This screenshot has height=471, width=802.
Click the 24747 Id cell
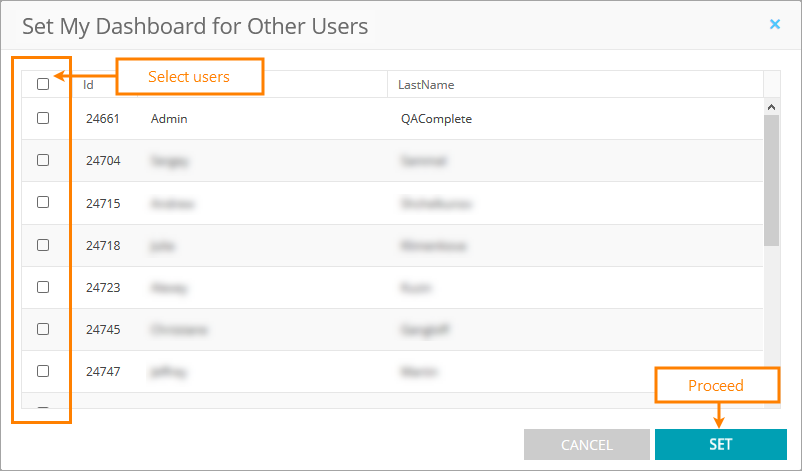click(103, 372)
